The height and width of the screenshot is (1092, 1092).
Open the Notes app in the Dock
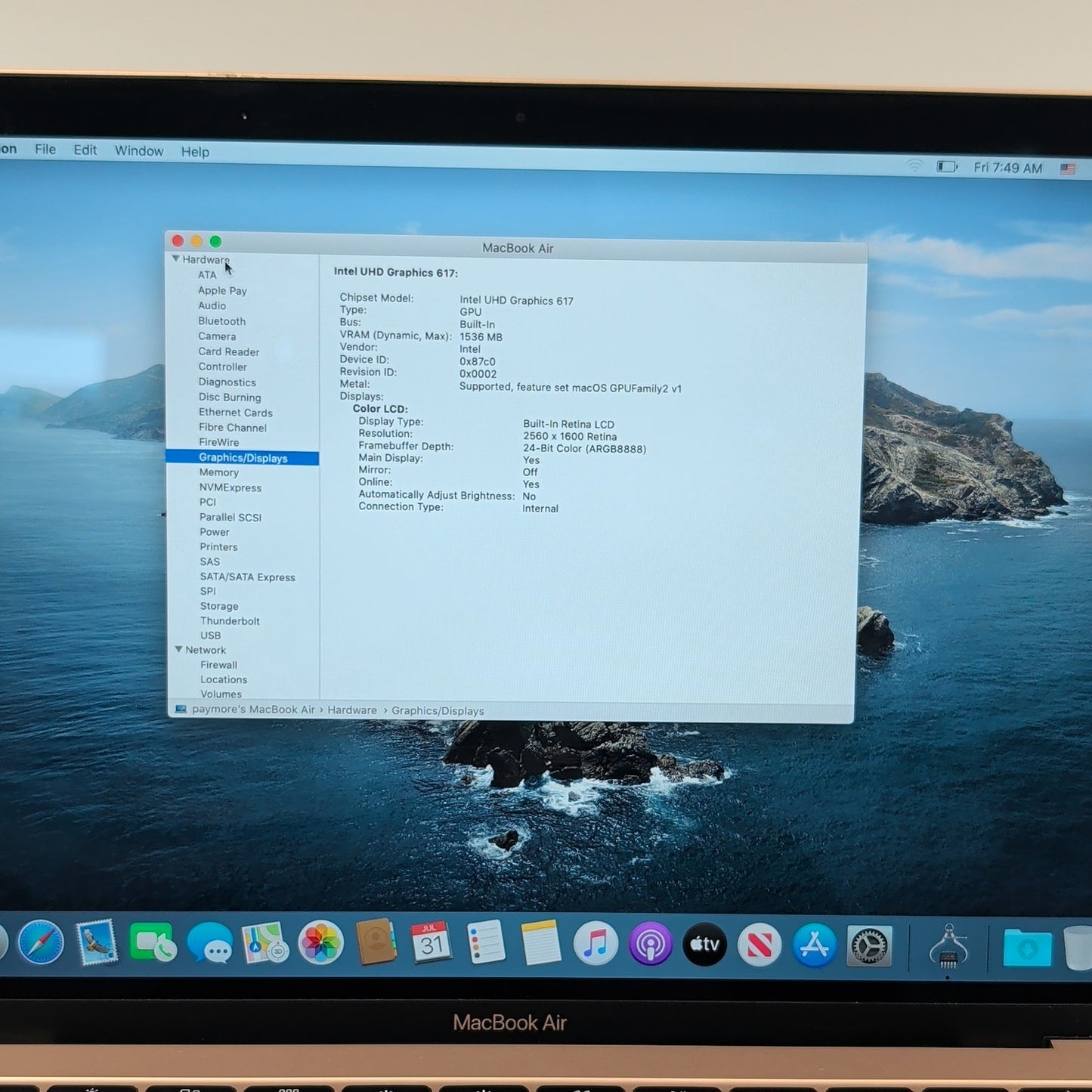coord(541,942)
